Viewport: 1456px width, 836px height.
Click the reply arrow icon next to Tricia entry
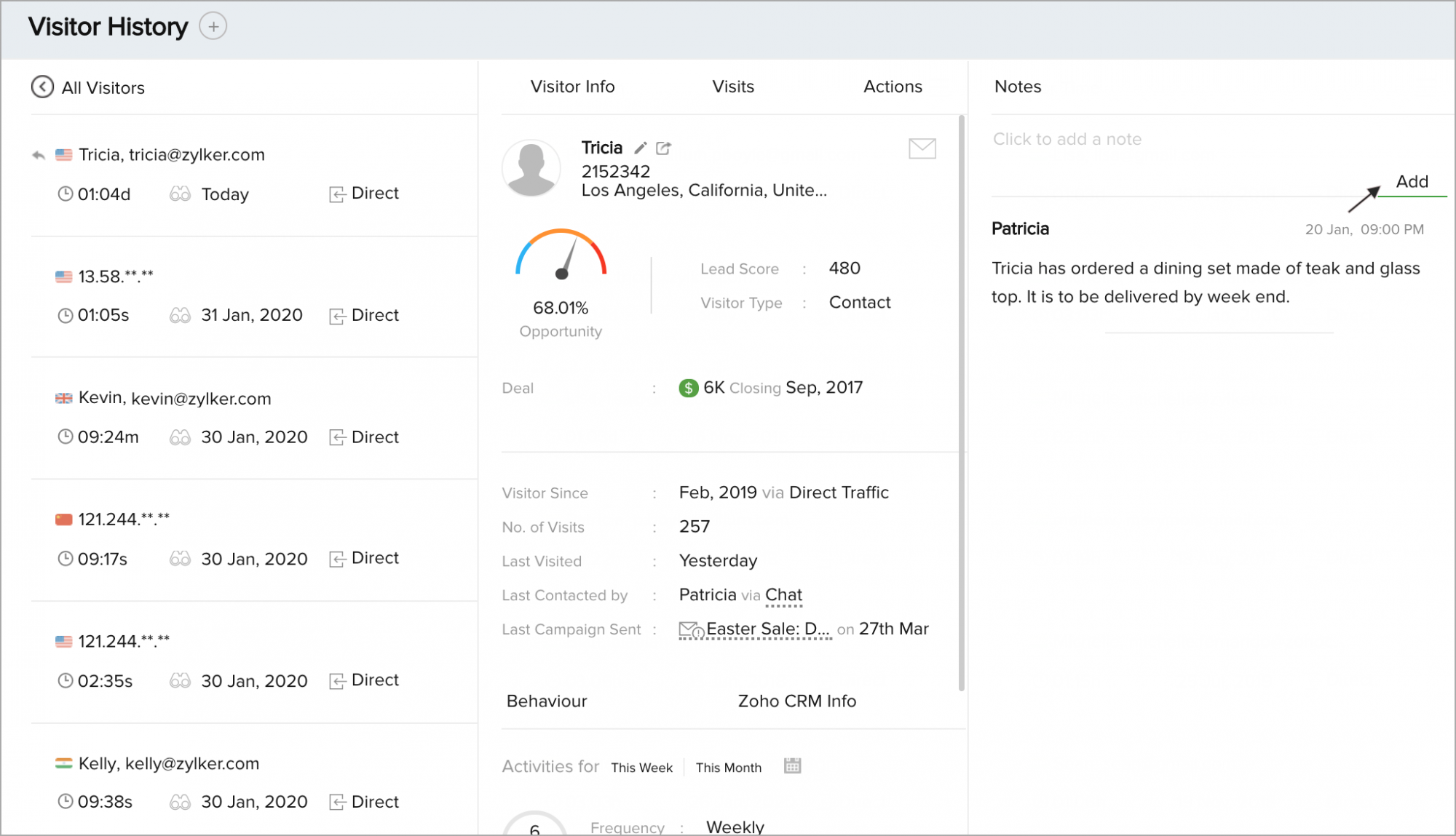coord(39,155)
